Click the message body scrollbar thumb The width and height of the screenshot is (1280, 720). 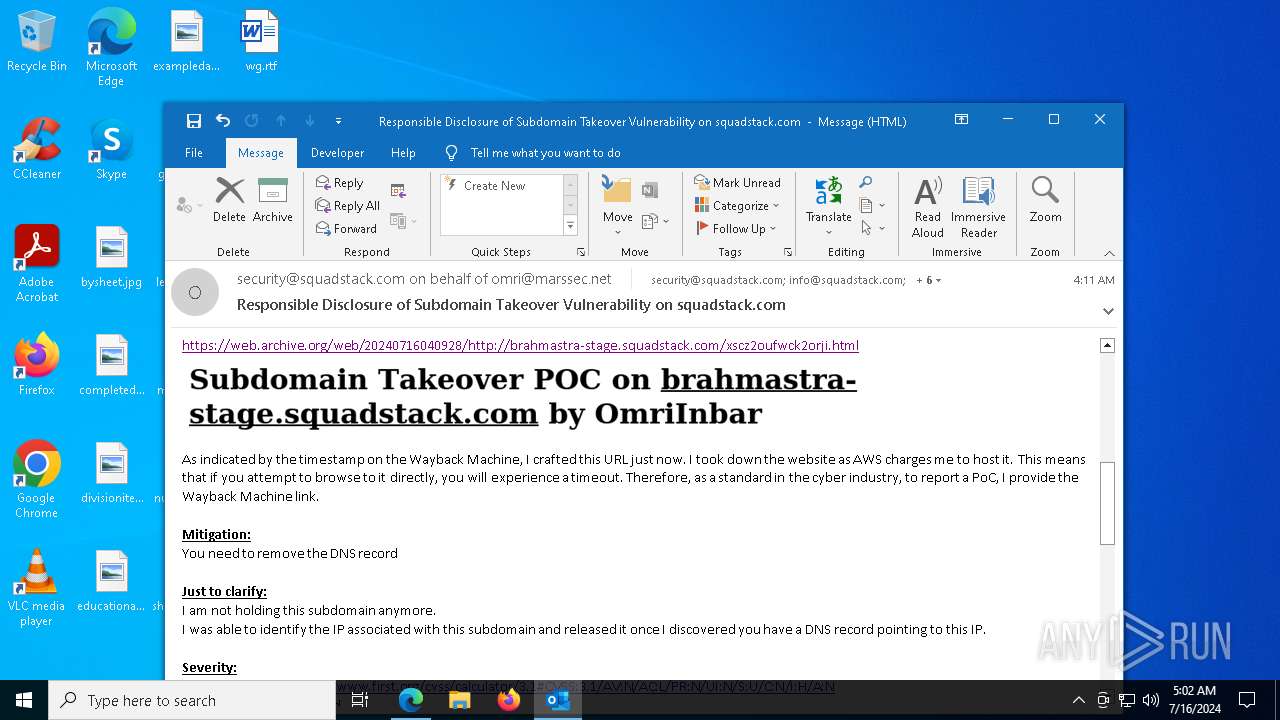[x=1107, y=503]
